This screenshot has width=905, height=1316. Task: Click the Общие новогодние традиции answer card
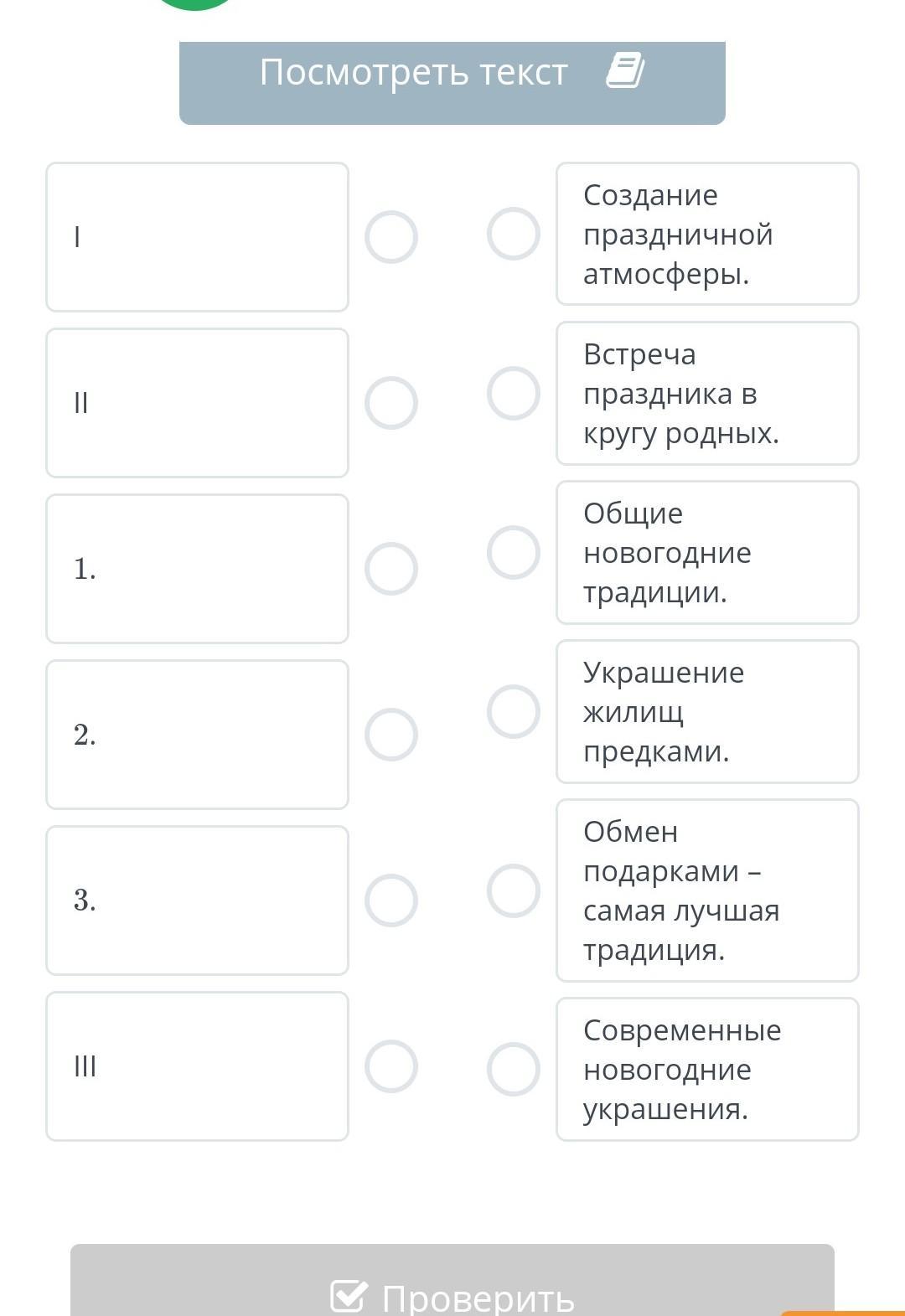click(x=707, y=552)
